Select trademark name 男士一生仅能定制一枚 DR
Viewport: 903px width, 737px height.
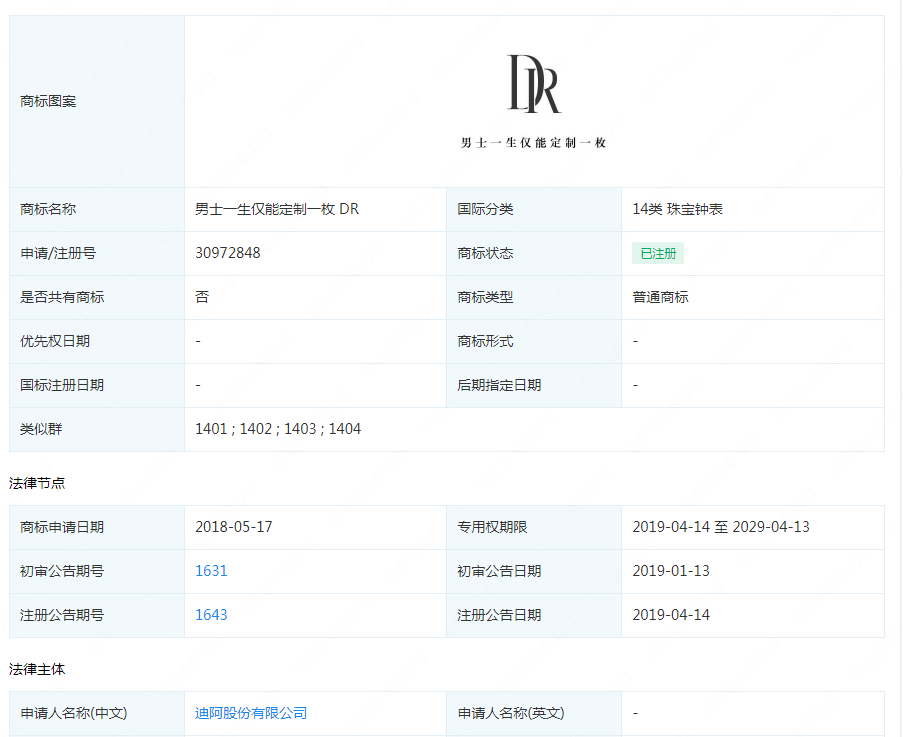(x=277, y=209)
